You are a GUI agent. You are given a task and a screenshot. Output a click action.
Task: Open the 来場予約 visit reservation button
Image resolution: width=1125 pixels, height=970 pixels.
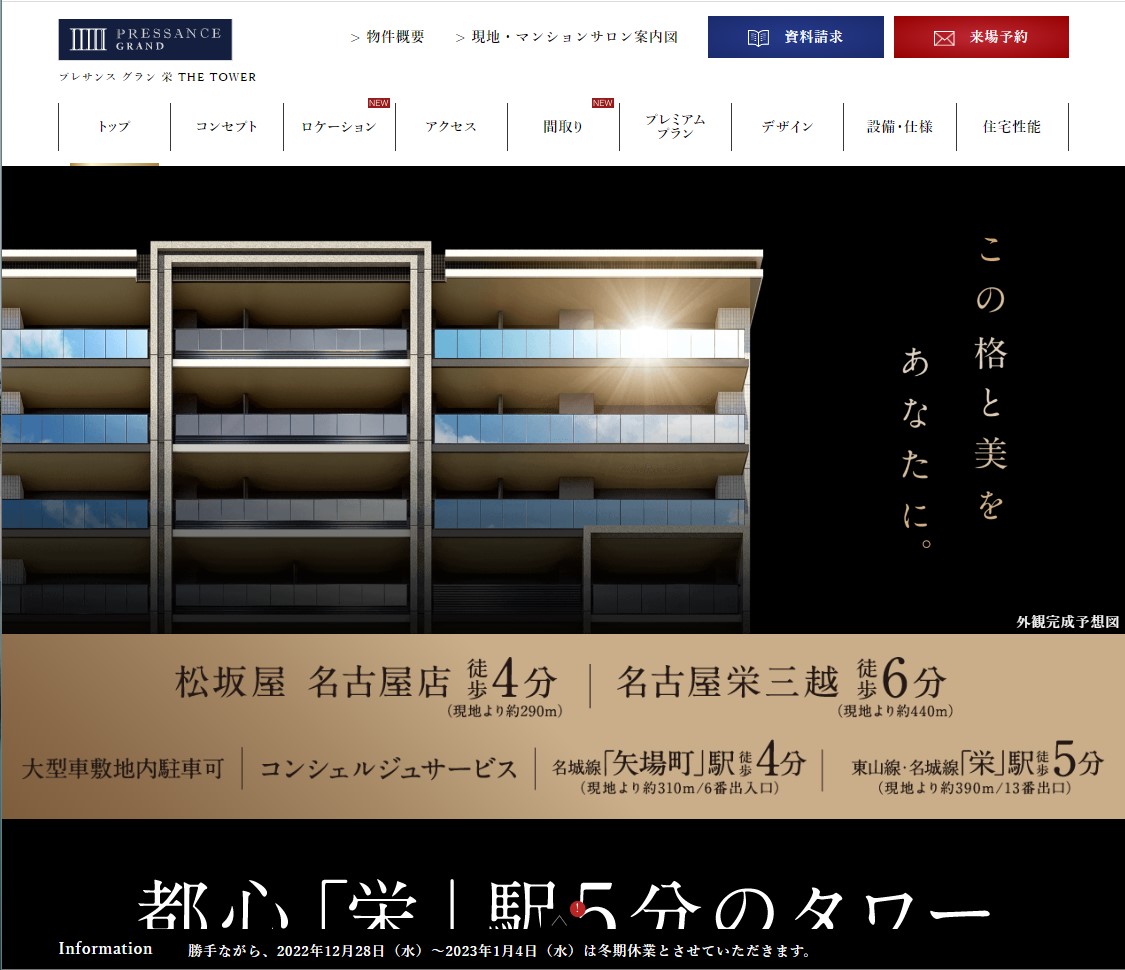click(x=981, y=37)
